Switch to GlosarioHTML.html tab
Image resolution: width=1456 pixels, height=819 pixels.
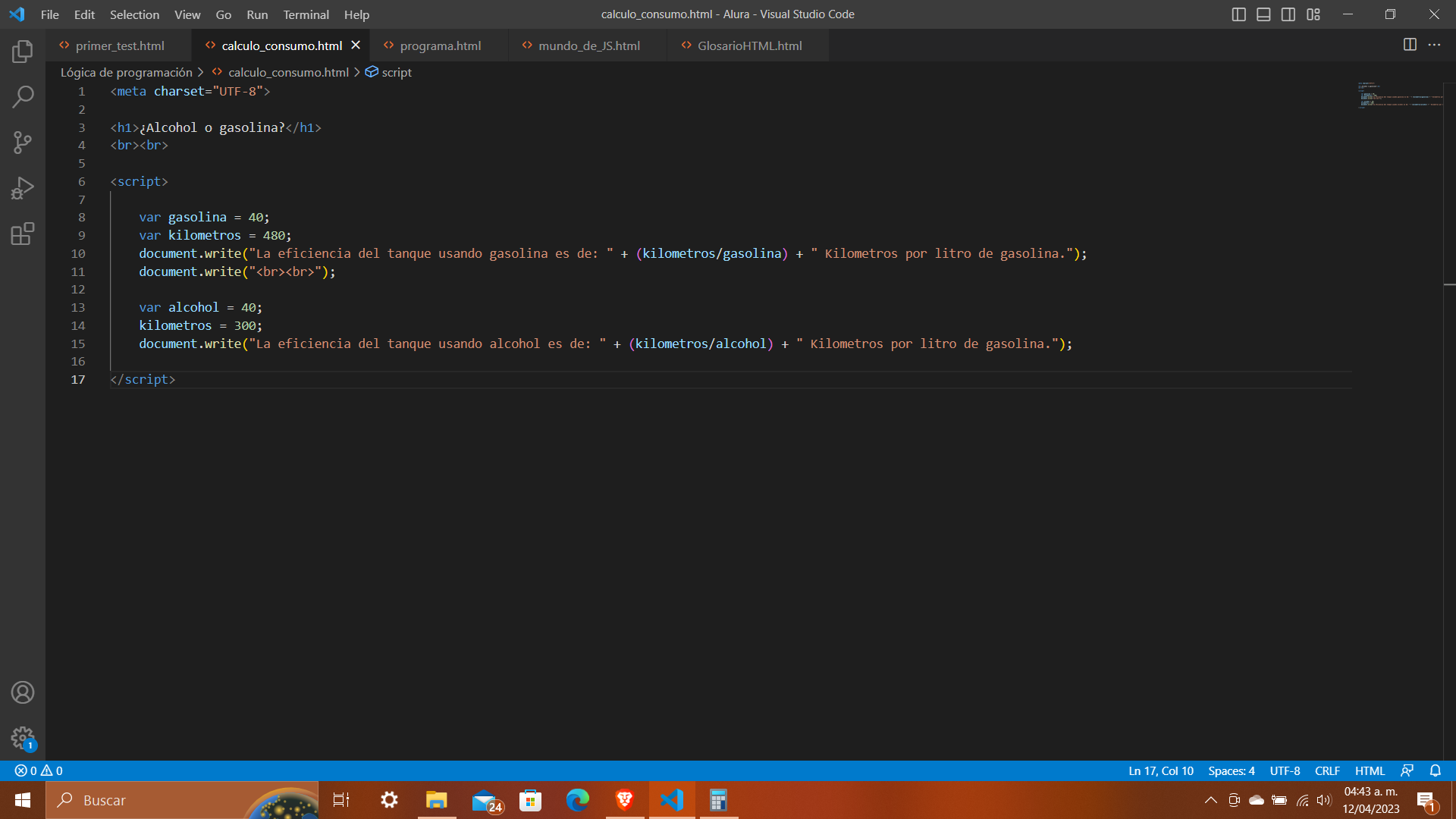(x=749, y=45)
